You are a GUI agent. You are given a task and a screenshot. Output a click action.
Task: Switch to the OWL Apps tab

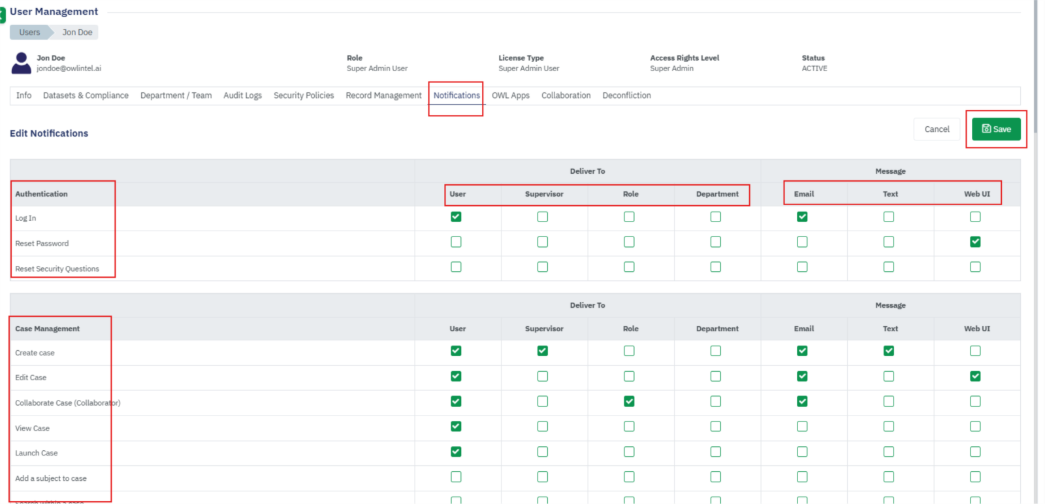tap(510, 96)
